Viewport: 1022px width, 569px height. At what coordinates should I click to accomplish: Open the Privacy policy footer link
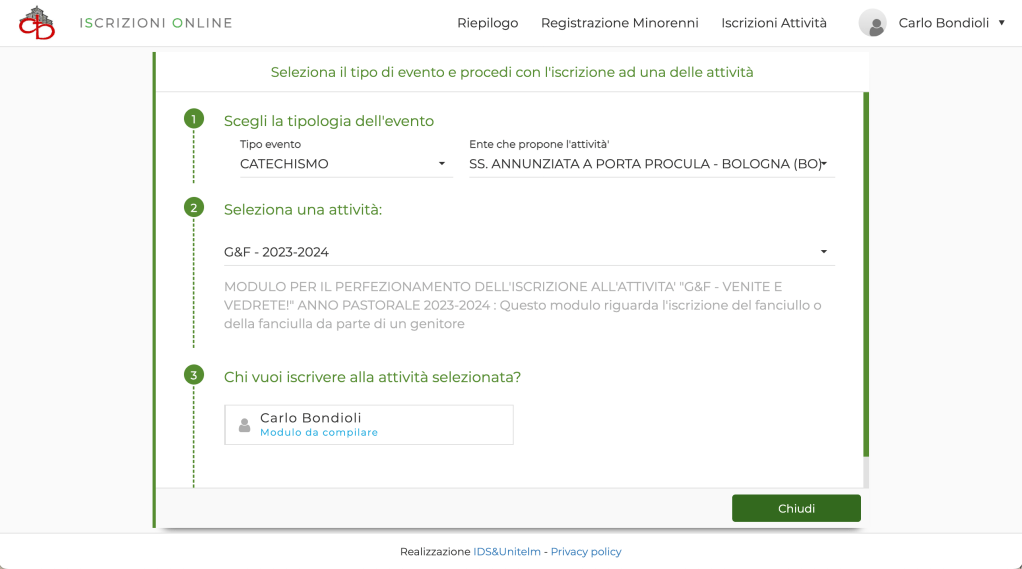point(586,552)
